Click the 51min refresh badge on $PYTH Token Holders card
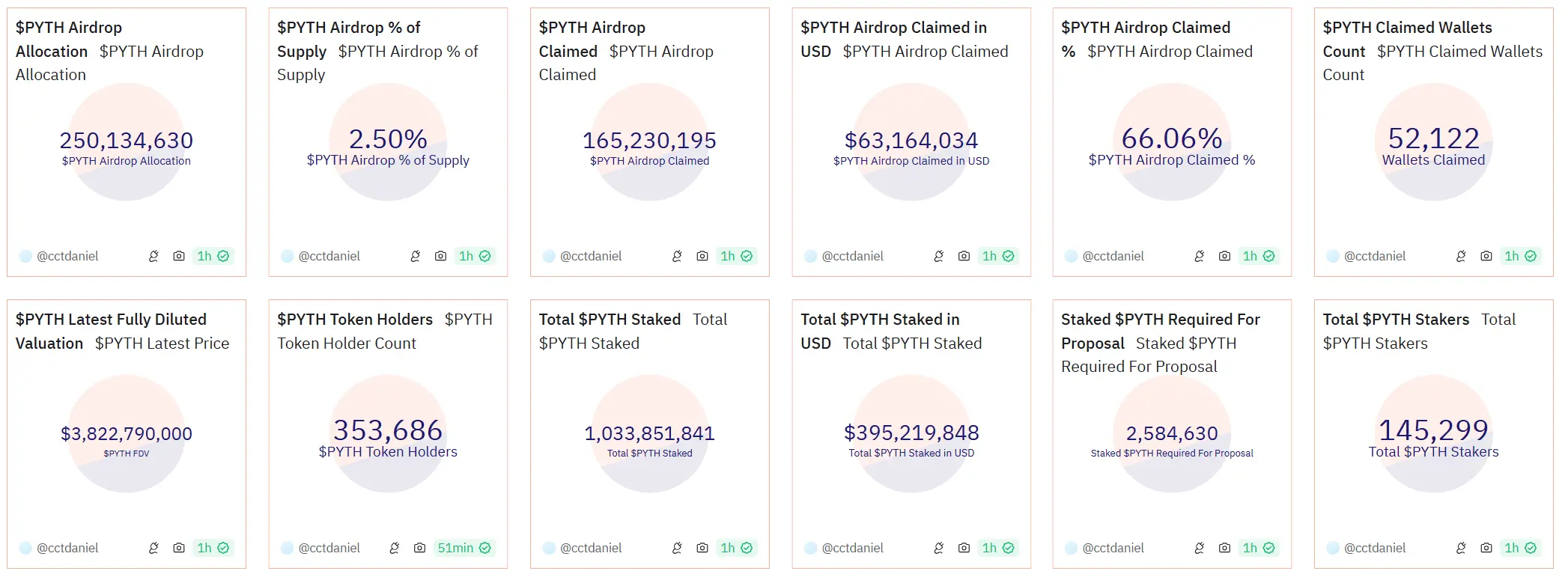This screenshot has height=583, width=1568. 455,548
